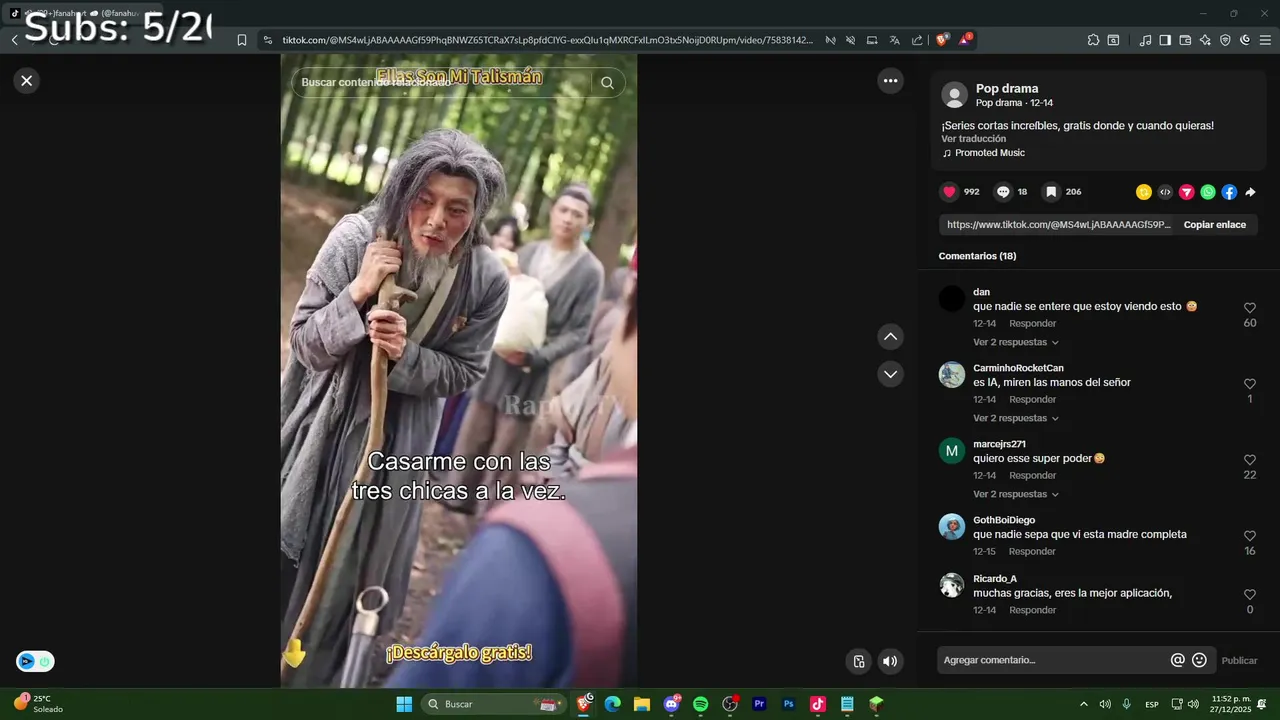The width and height of the screenshot is (1280, 720).
Task: Like Ricardo_A's comment
Action: (x=1249, y=594)
